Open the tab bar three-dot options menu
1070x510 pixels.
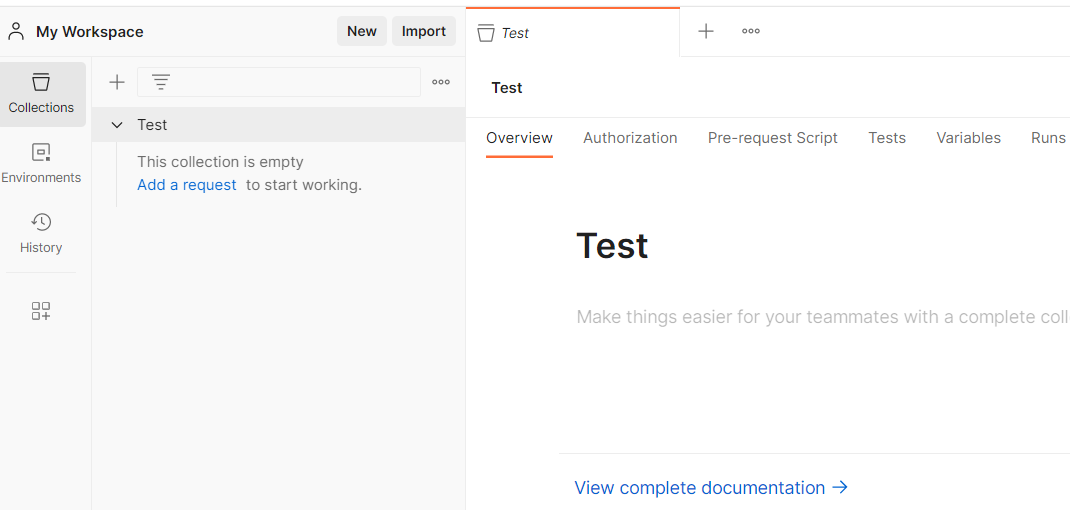click(751, 31)
